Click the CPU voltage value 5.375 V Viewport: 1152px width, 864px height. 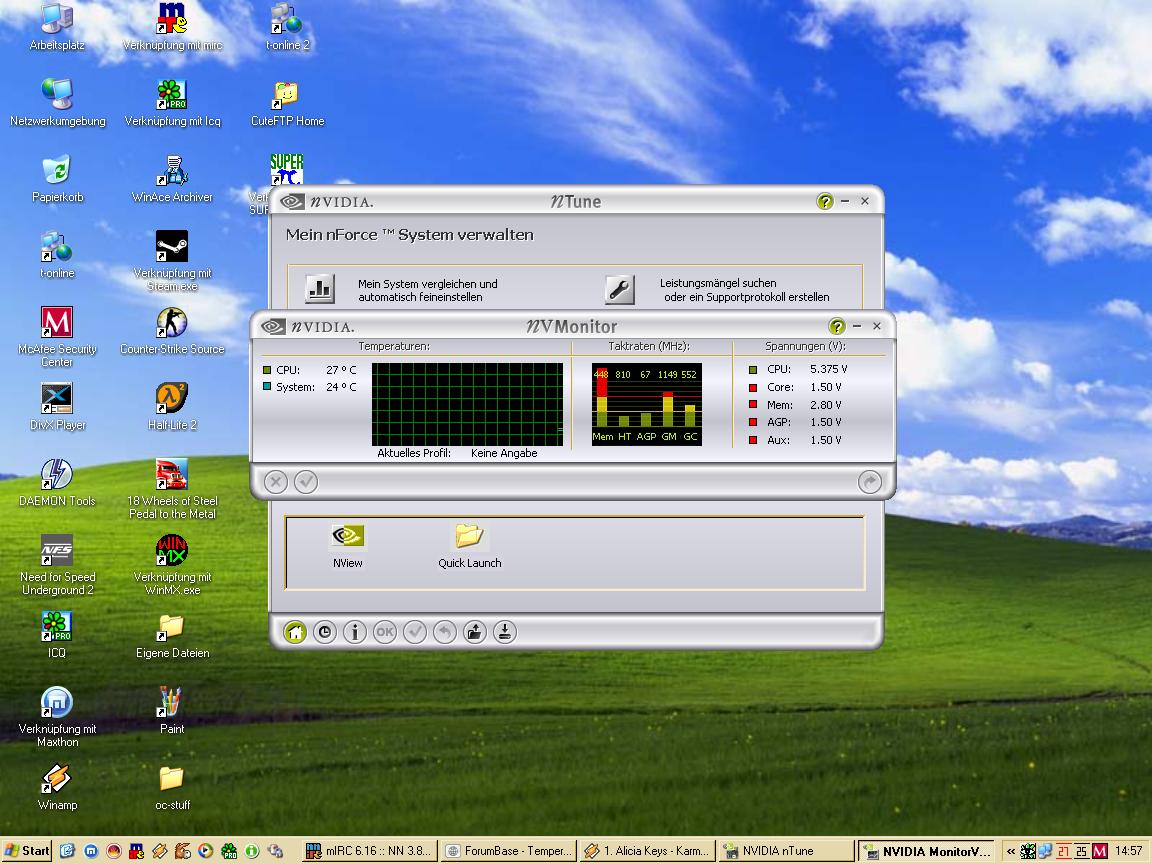[x=829, y=369]
